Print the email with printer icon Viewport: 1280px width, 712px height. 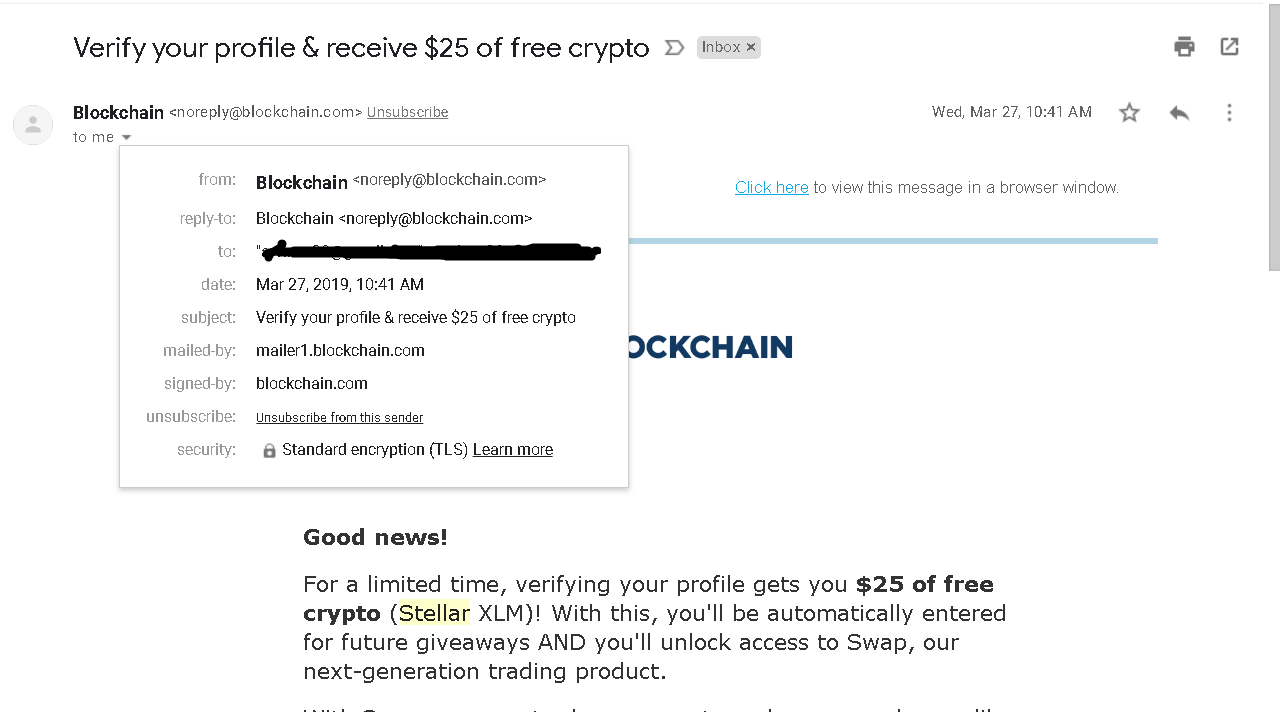click(1184, 46)
